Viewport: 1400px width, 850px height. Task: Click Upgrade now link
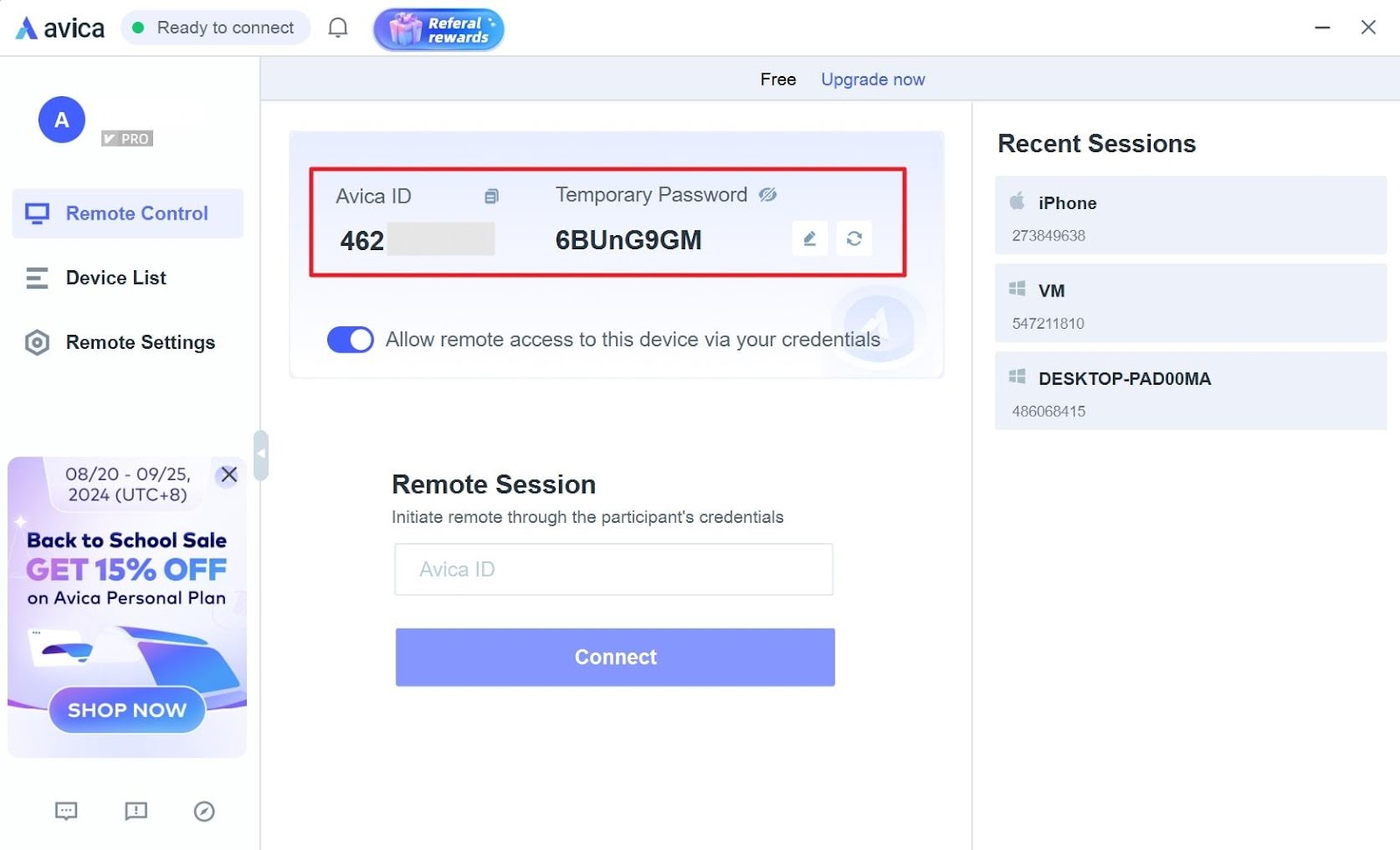[x=872, y=80]
